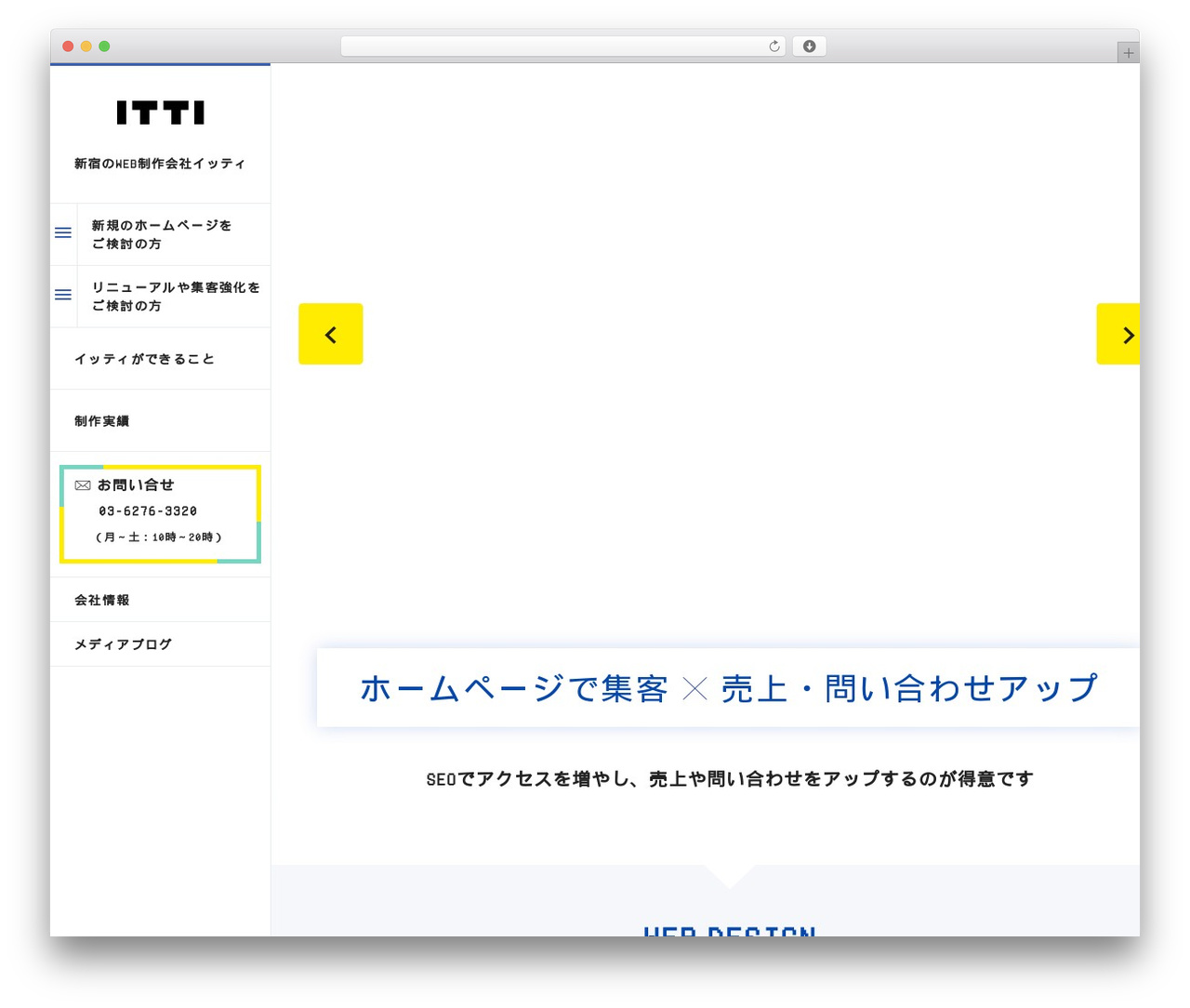
Task: Advance slider with right arrow button
Action: tap(1118, 334)
